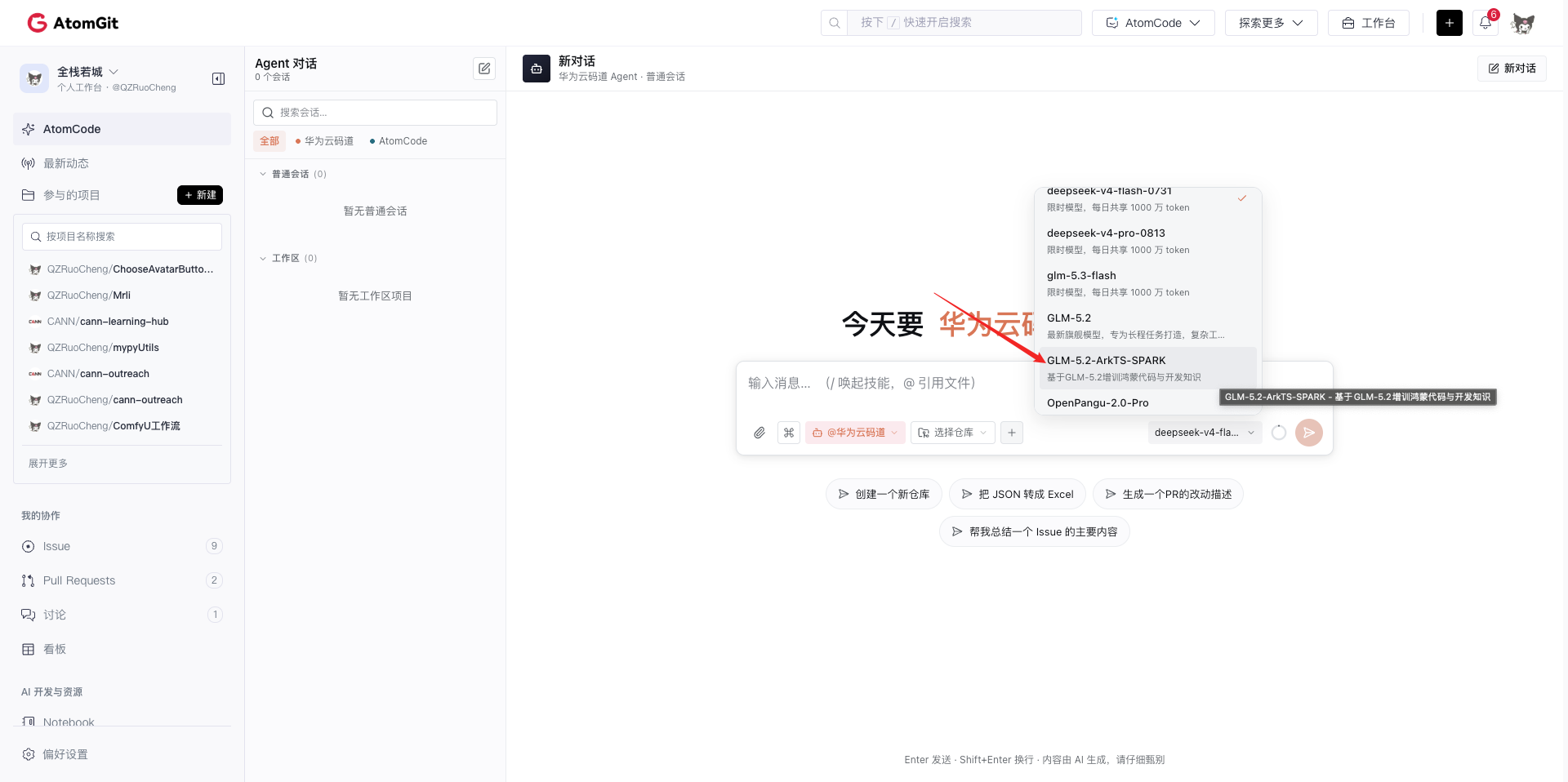Click 展开更多 under project list
1568x782 pixels.
click(48, 463)
